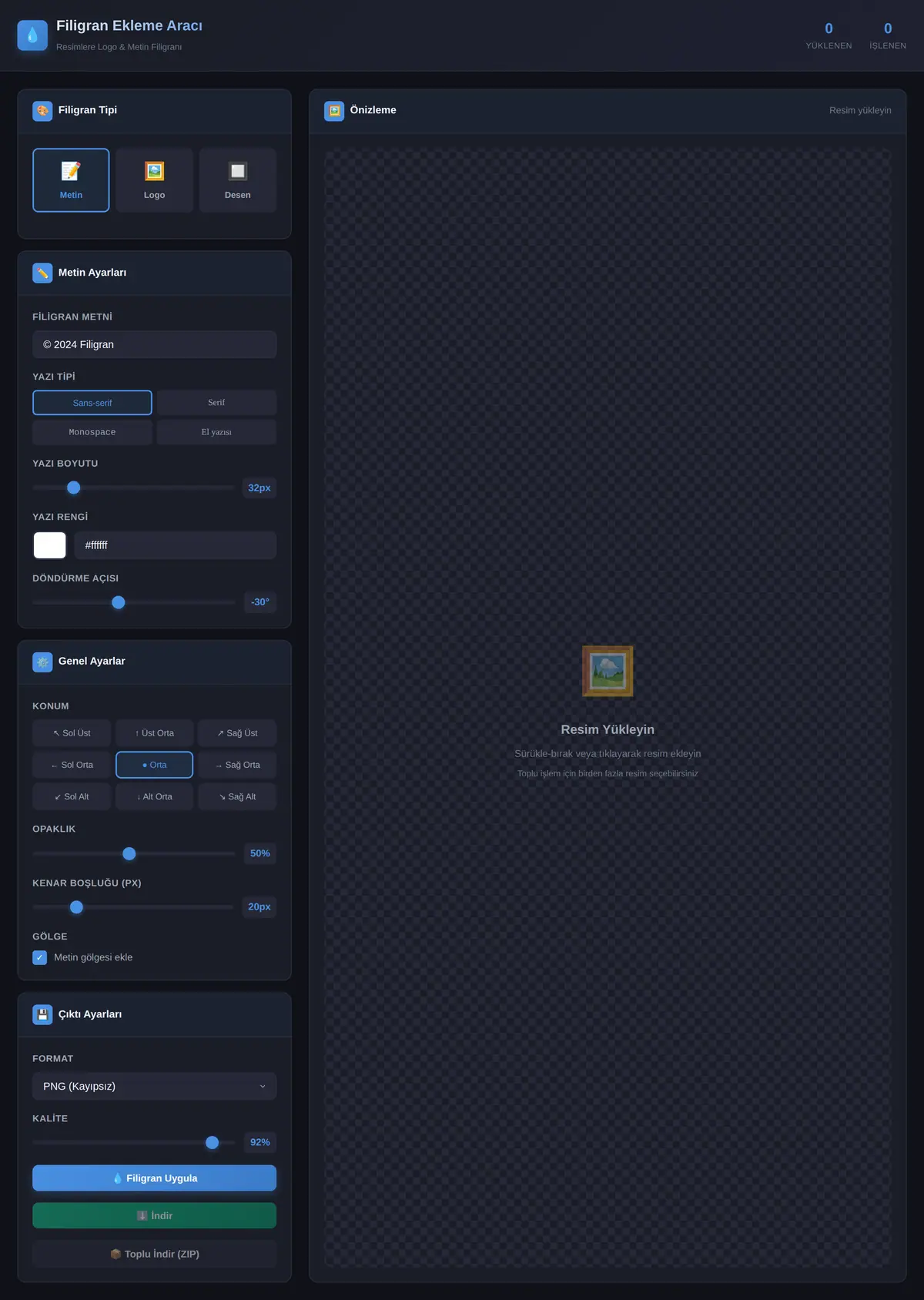The image size is (924, 1300).
Task: Set position to Sol Orta
Action: 72,765
